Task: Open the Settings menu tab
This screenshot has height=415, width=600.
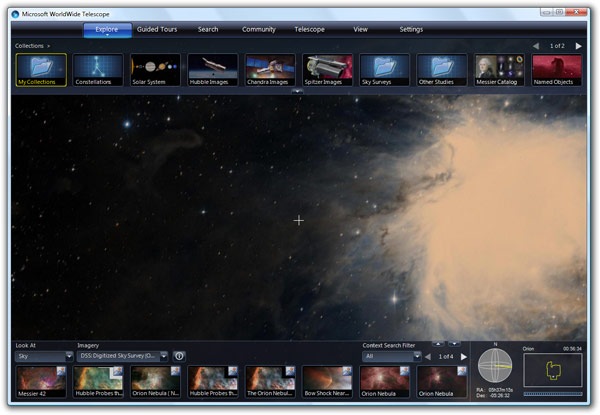Action: point(411,29)
